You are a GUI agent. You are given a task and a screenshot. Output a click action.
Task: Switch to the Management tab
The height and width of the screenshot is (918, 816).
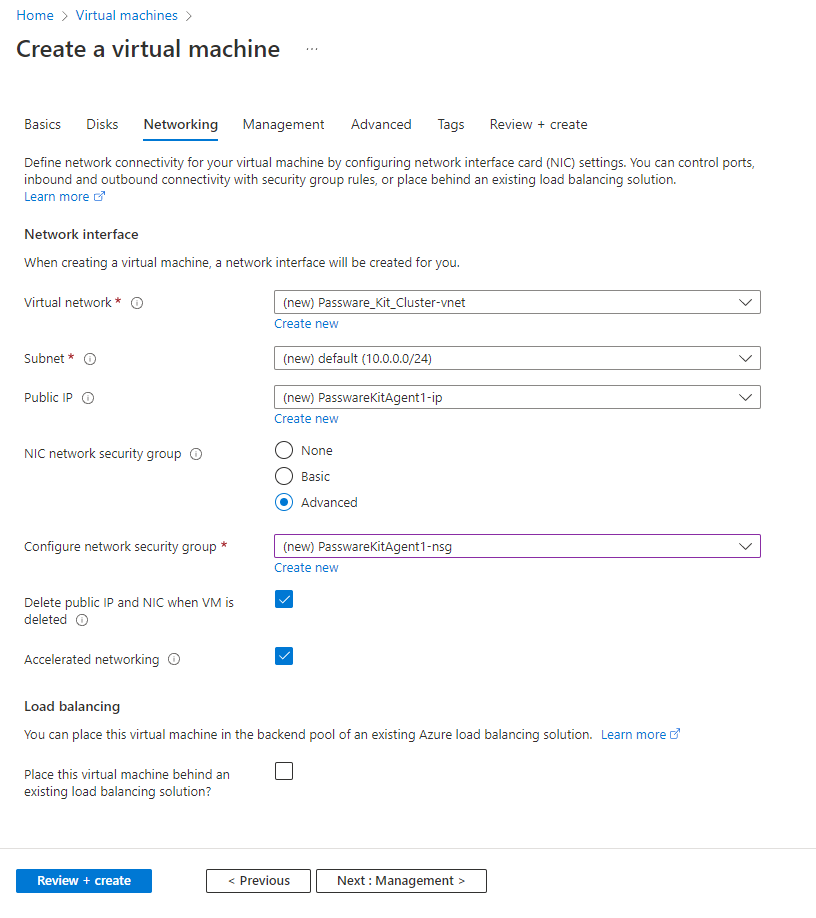point(283,125)
